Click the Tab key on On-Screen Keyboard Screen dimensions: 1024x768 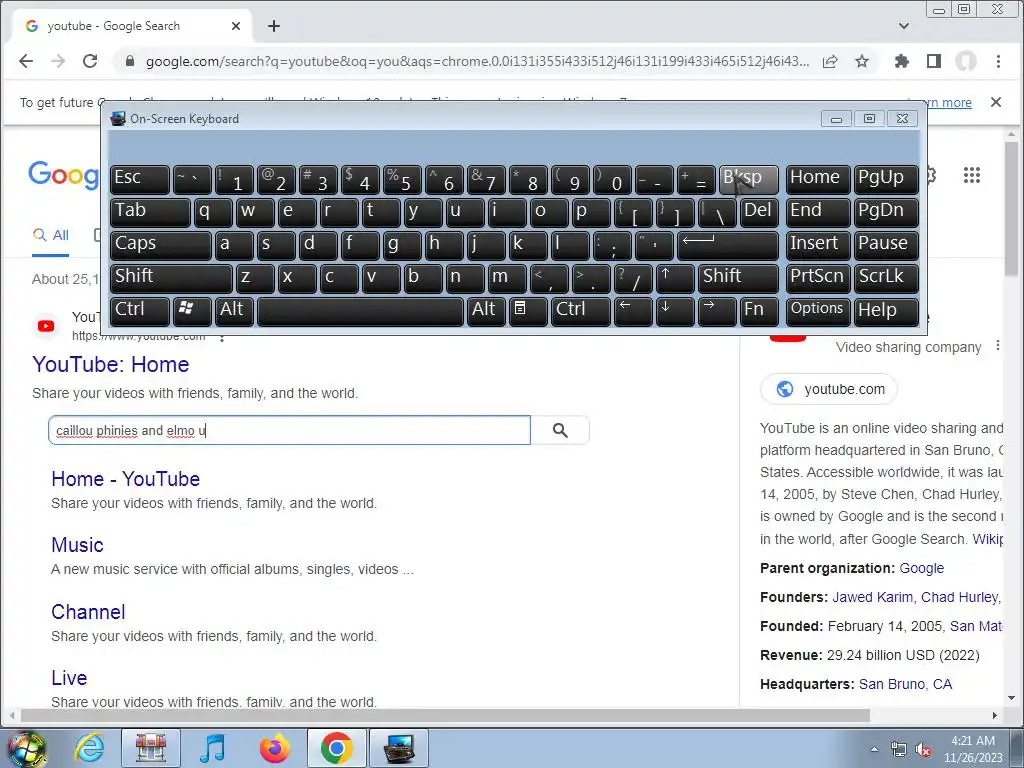click(x=150, y=213)
